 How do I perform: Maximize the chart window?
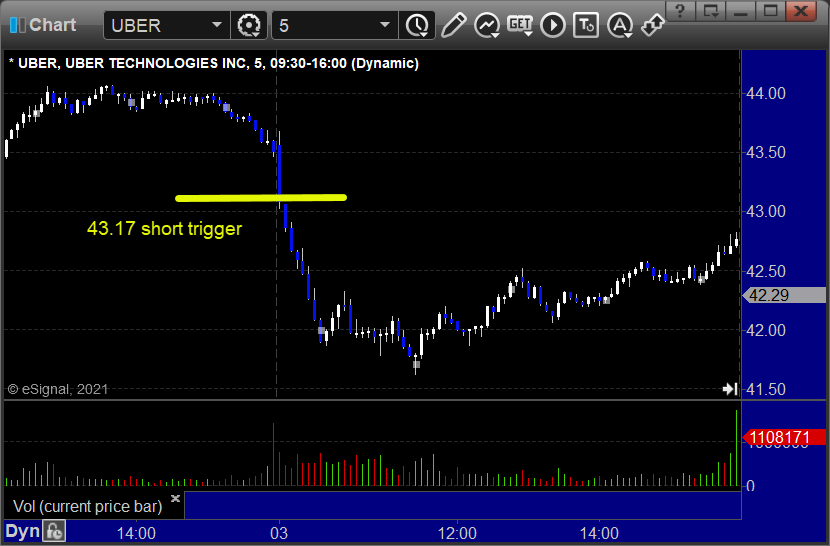coord(770,11)
